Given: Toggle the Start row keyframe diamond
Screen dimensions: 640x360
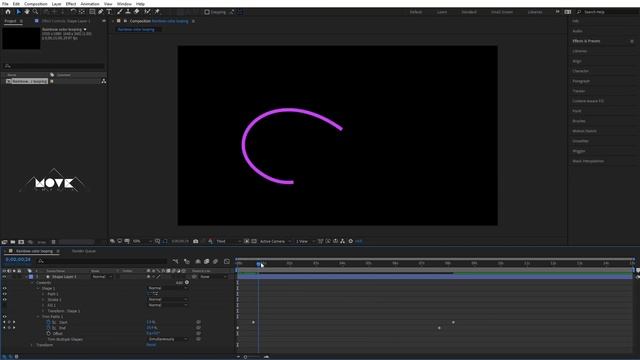Looking at the screenshot, I should pos(9,322).
